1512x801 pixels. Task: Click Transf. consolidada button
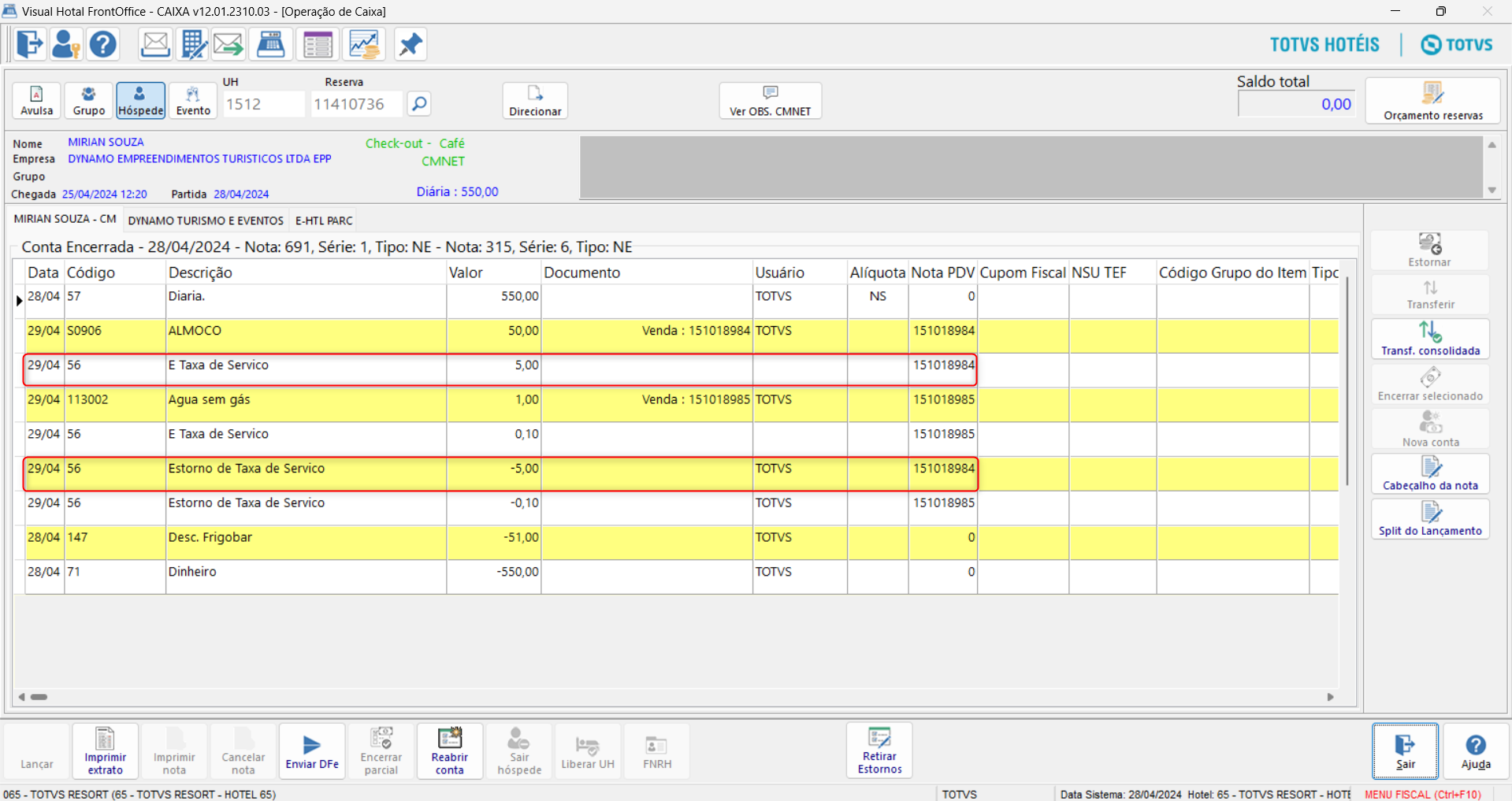pyautogui.click(x=1430, y=339)
